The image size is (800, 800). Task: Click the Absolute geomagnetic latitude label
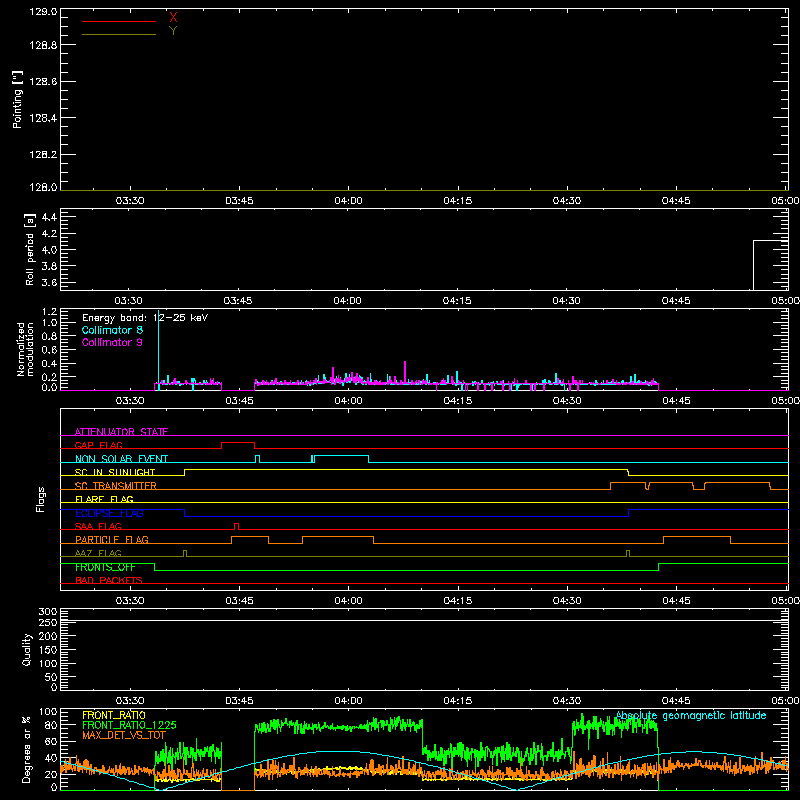(x=691, y=715)
